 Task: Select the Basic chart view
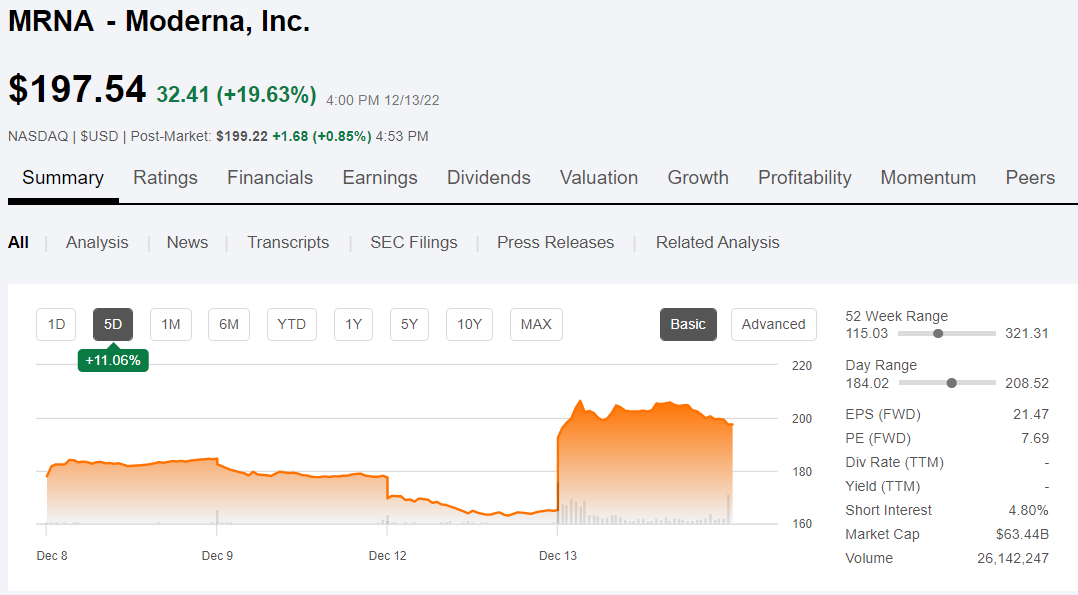[688, 324]
